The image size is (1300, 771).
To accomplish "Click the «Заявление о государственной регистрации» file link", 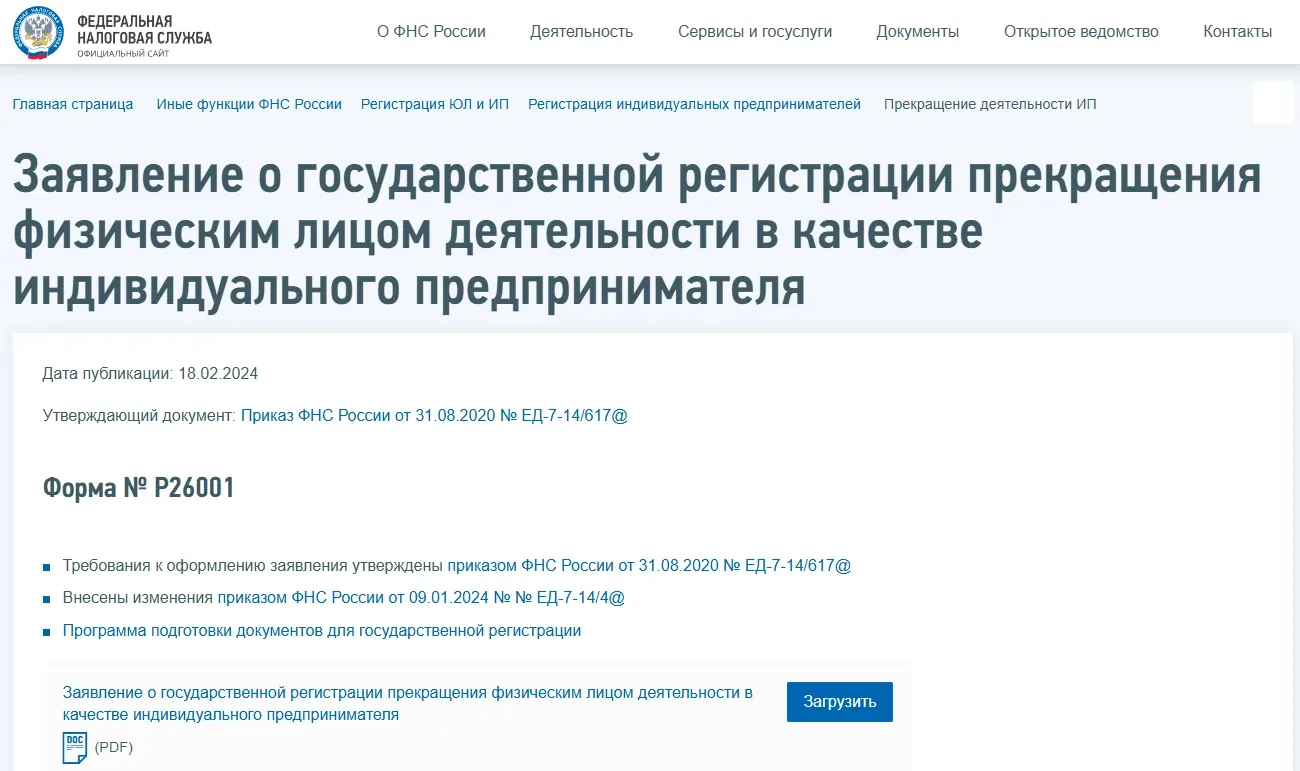I will 407,703.
